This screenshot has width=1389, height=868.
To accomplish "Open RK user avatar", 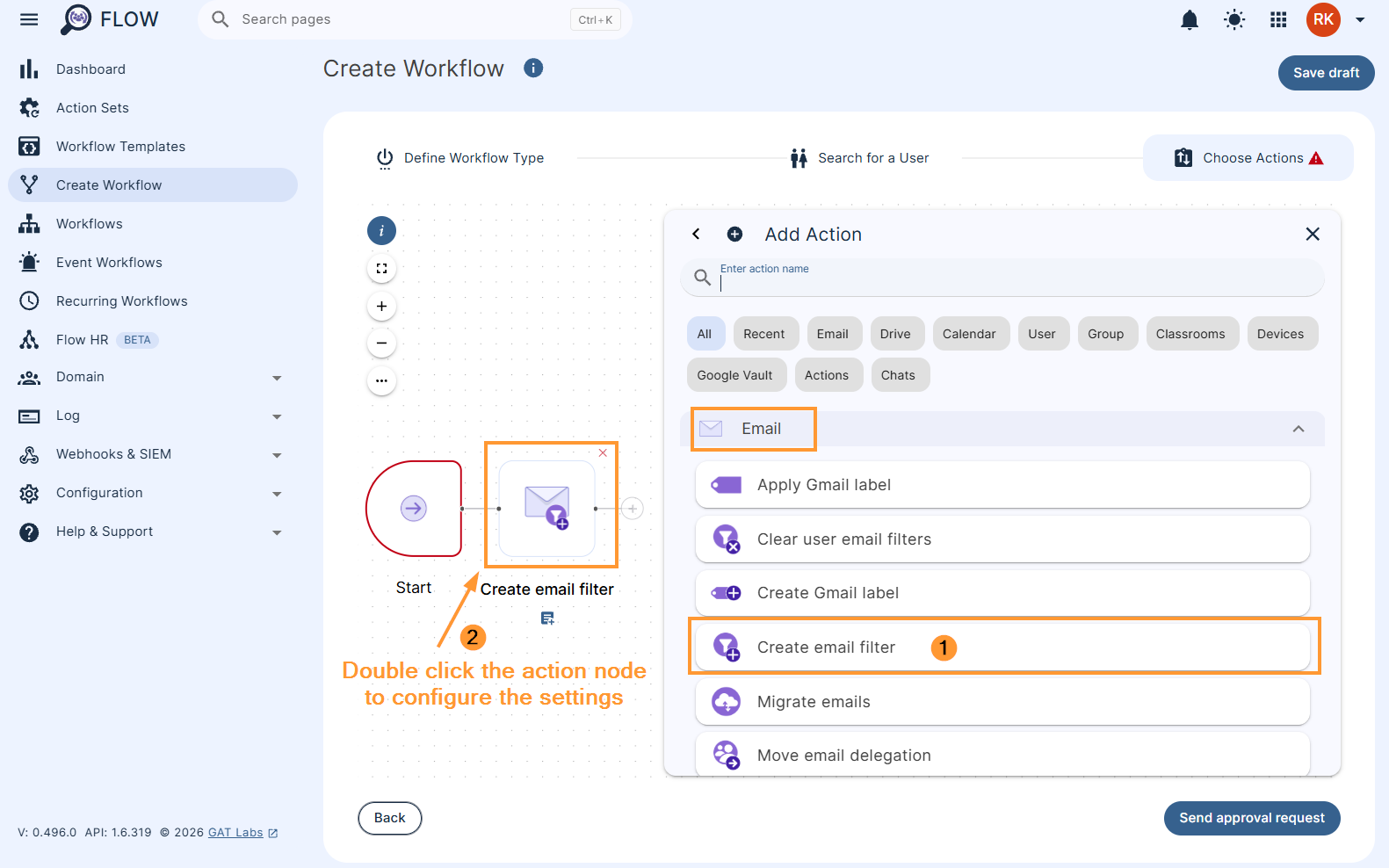I will pyautogui.click(x=1323, y=19).
